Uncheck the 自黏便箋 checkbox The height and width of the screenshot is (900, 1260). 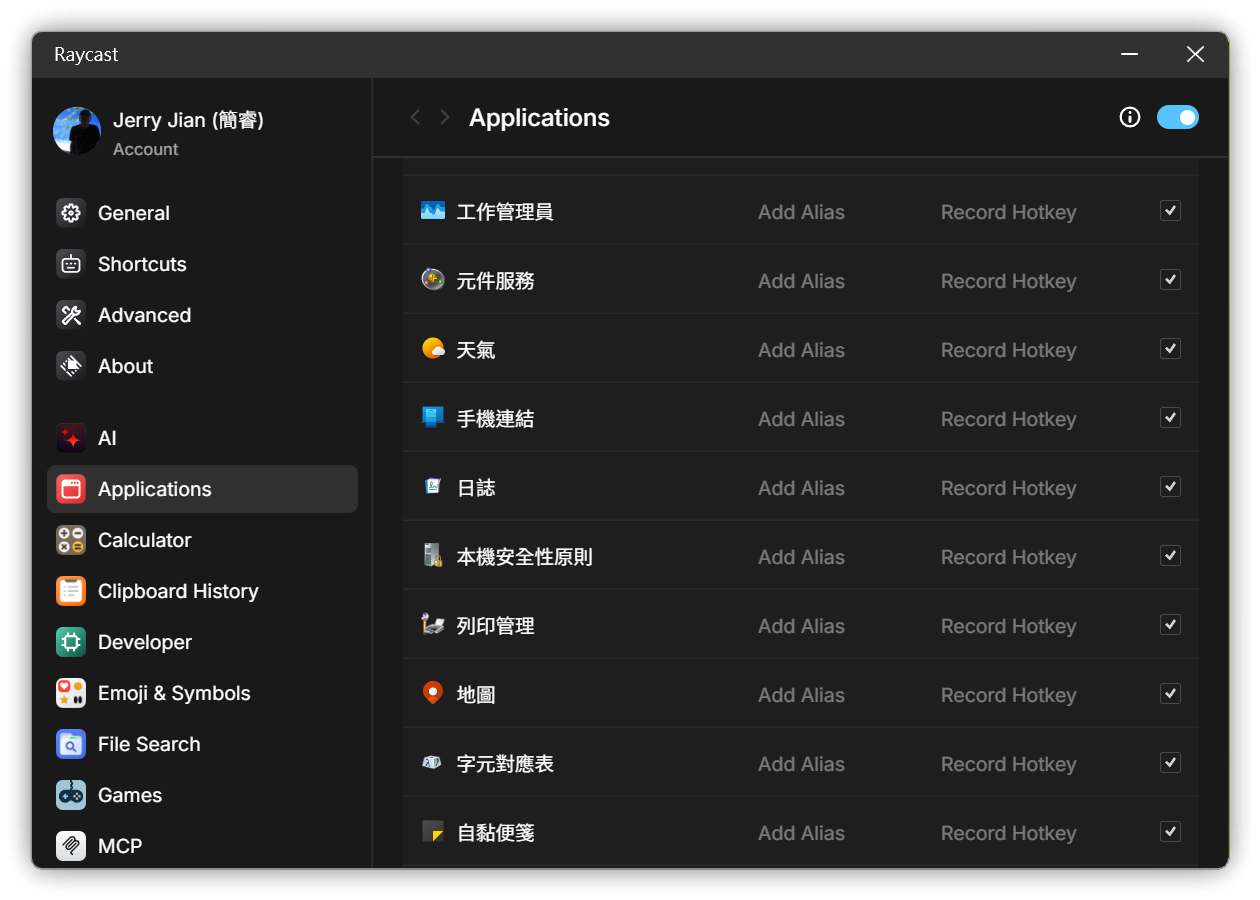tap(1170, 832)
